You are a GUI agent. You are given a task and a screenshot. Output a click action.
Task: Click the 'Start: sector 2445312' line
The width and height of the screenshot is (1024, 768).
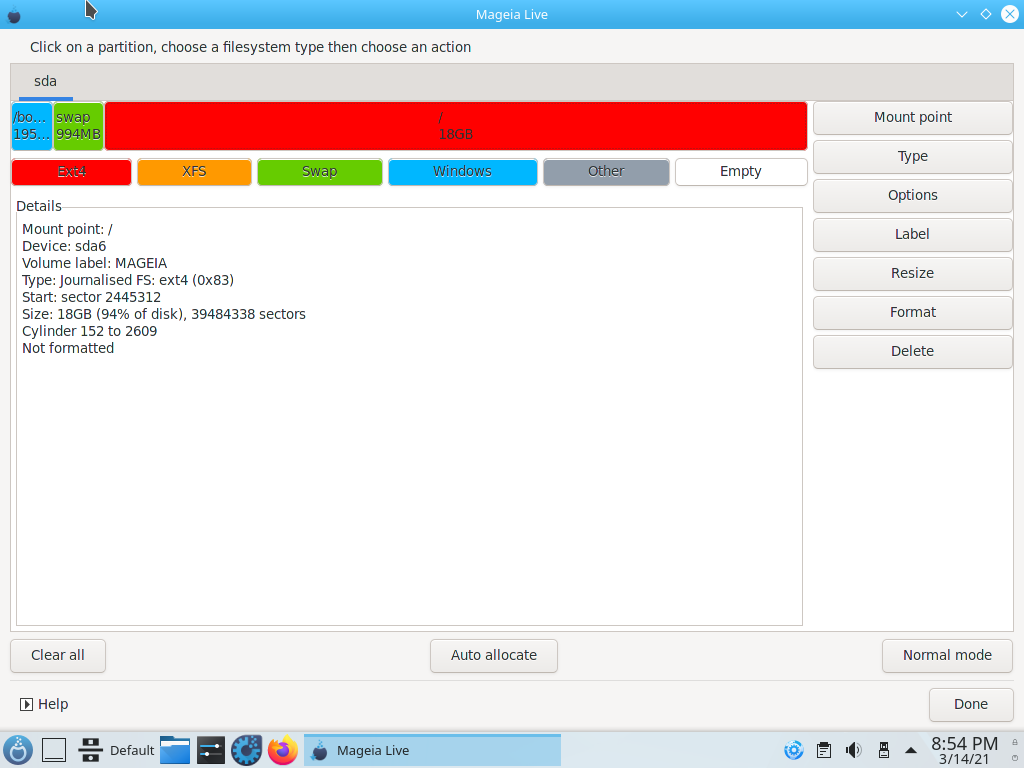91,297
